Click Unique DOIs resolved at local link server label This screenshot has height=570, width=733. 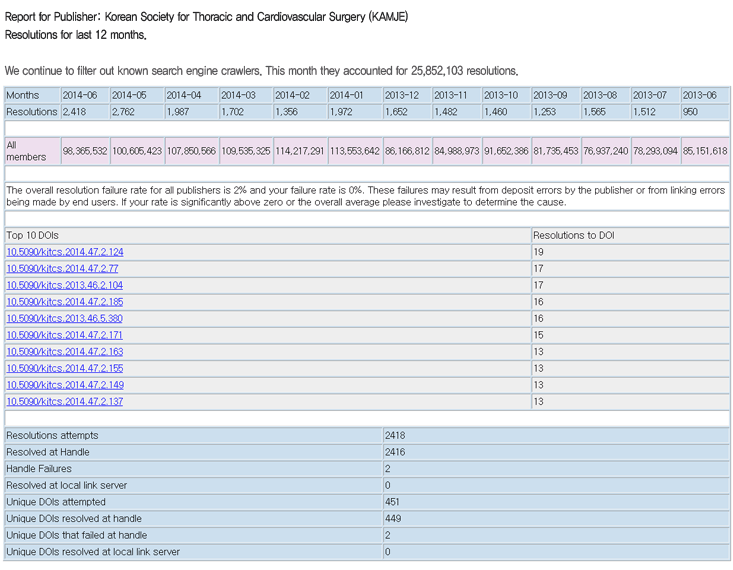(93, 552)
